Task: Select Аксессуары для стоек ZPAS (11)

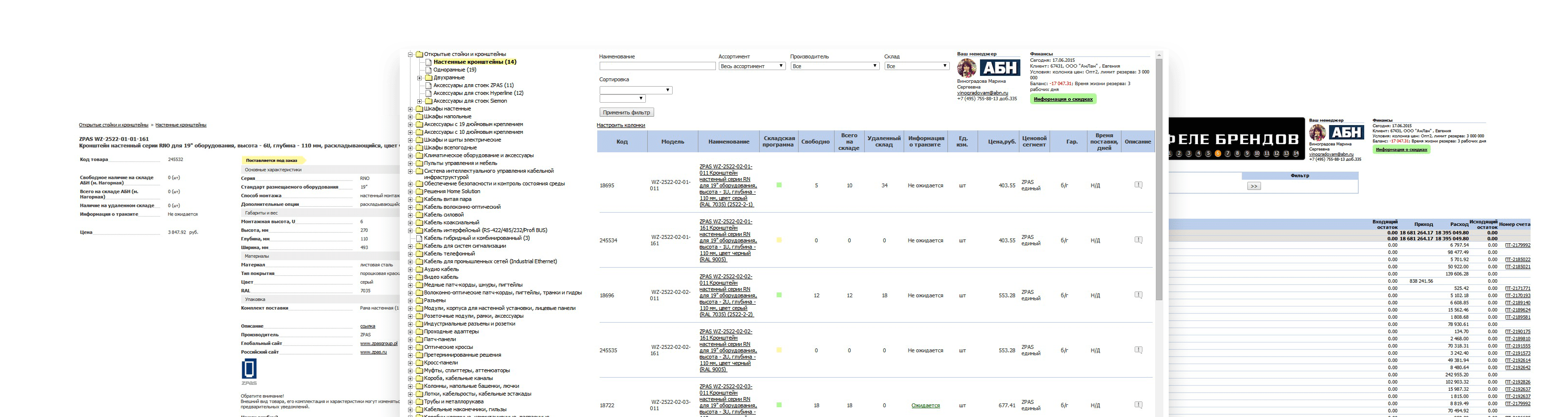Action: (x=474, y=85)
